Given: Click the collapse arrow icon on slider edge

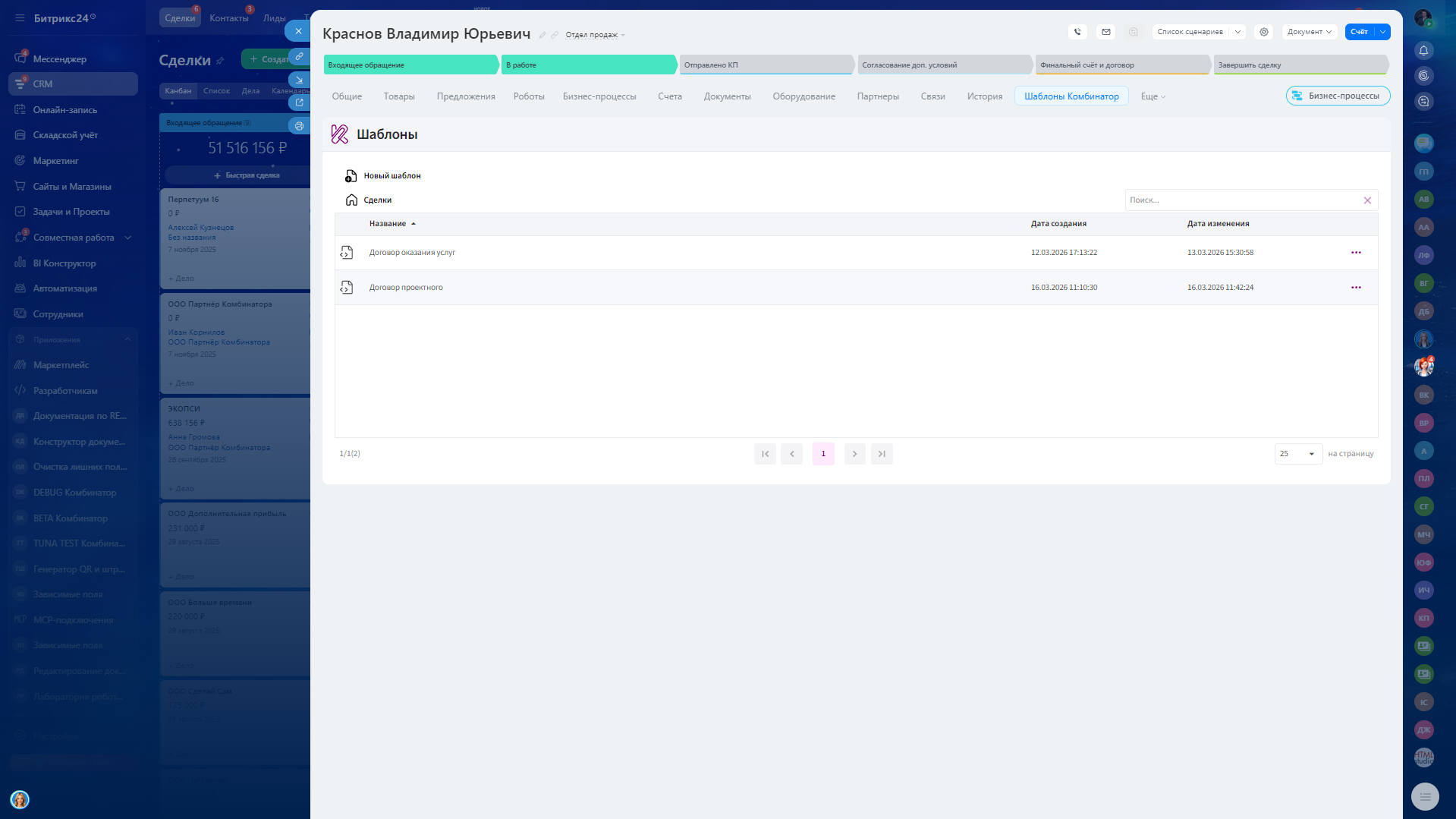Looking at the screenshot, I should pyautogui.click(x=300, y=80).
